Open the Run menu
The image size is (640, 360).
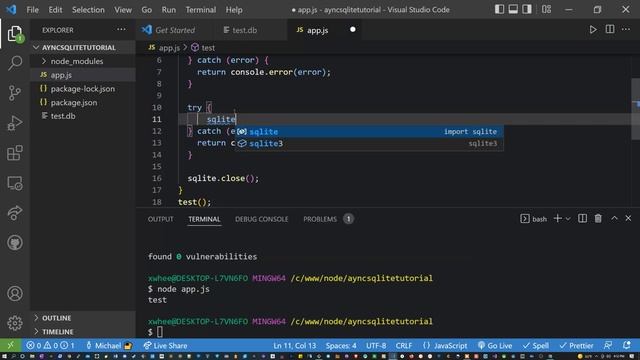(x=169, y=10)
